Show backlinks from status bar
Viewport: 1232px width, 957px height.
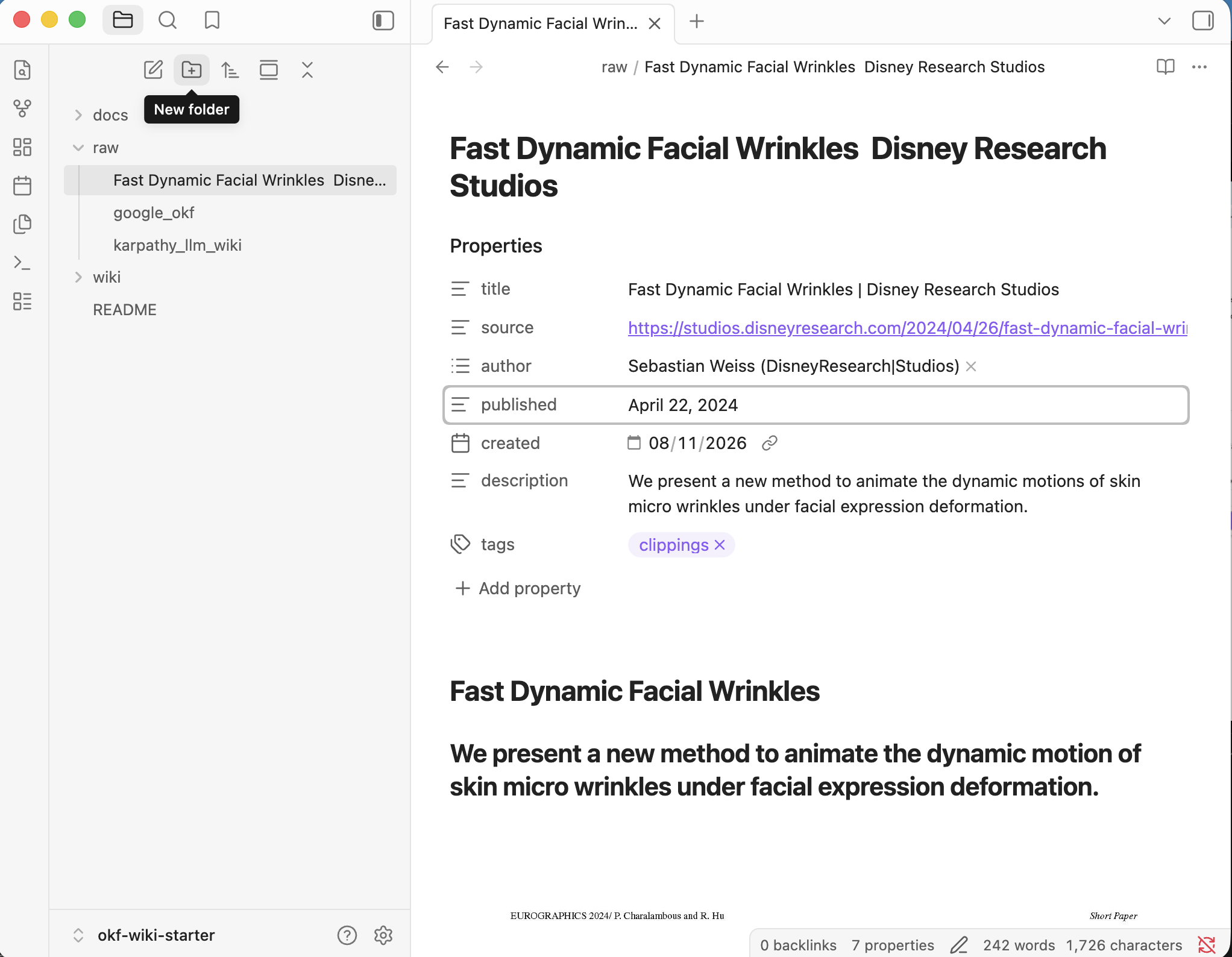pos(798,945)
